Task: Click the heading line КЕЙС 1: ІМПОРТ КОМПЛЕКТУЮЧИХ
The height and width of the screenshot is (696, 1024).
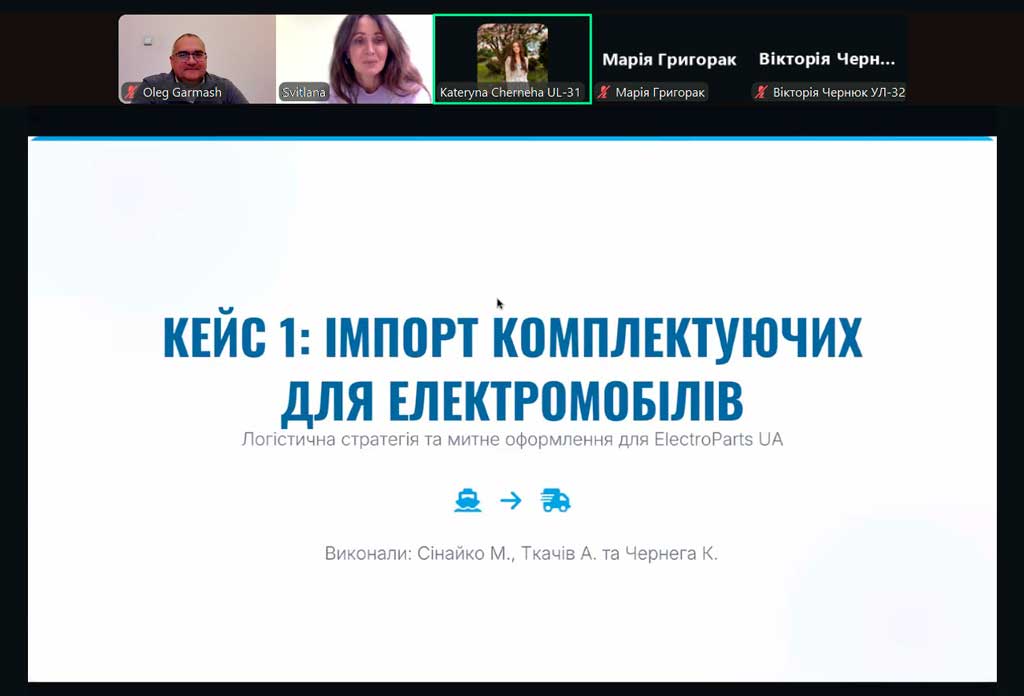Action: pyautogui.click(x=512, y=340)
